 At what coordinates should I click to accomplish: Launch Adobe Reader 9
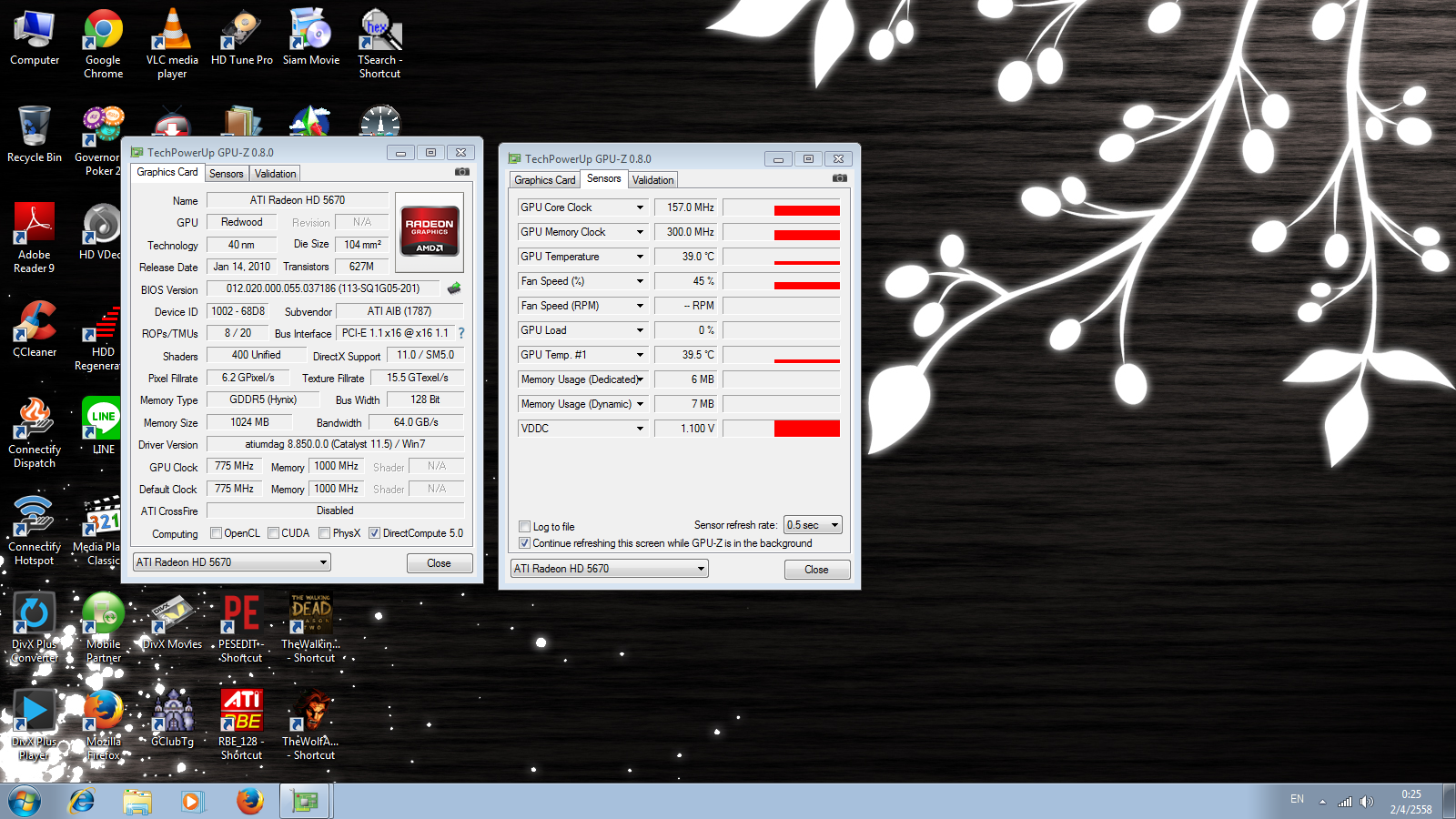pos(35,238)
